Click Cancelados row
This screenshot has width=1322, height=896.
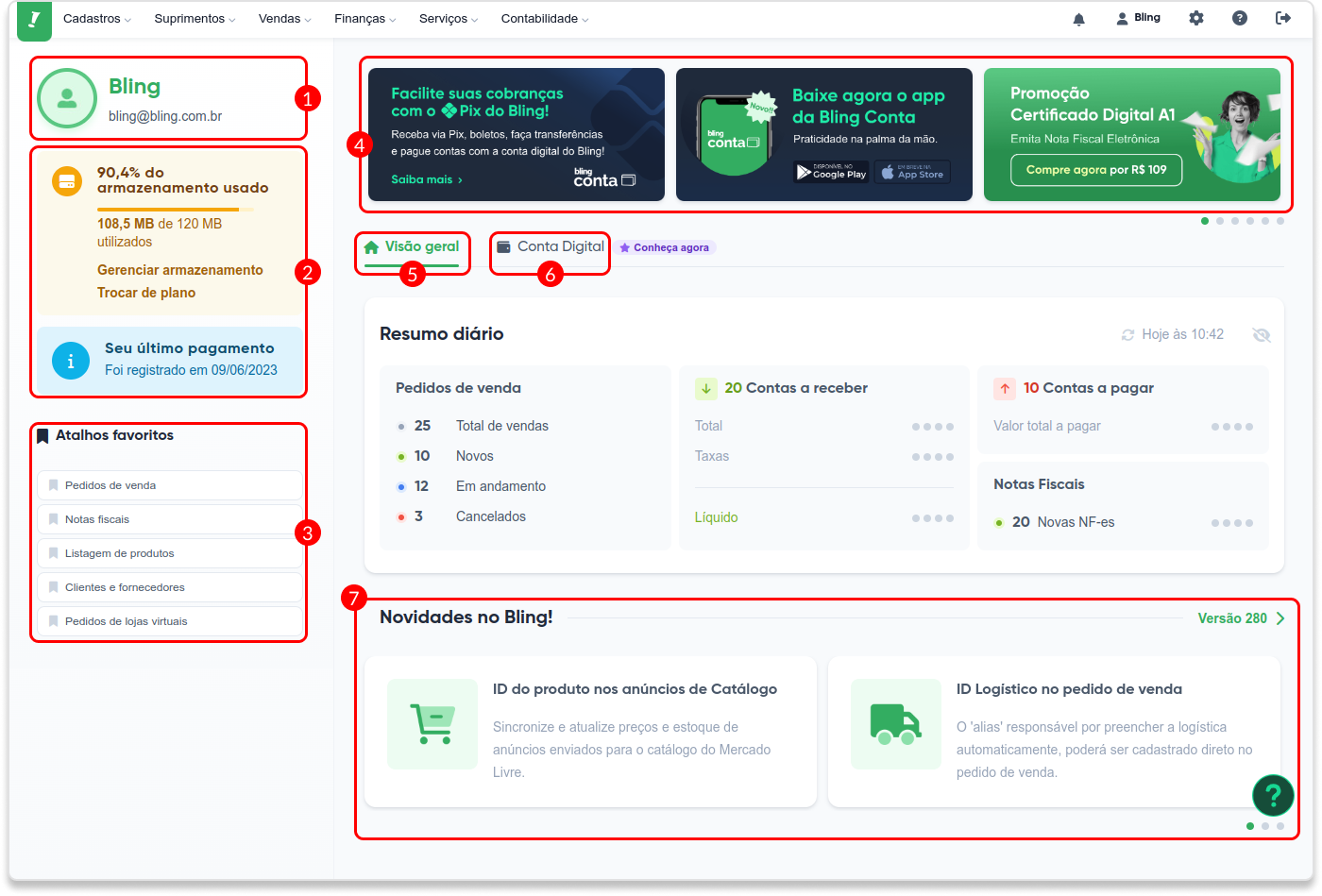pos(461,516)
